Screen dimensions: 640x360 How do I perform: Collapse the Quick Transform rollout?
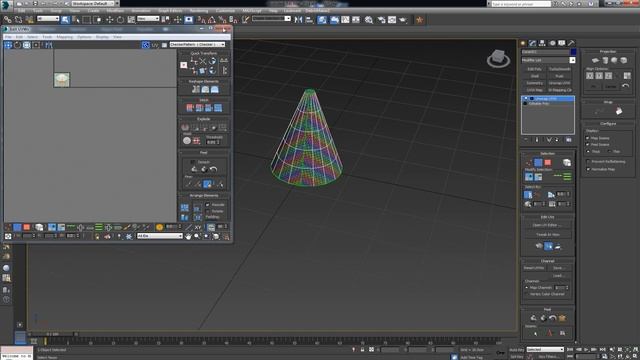pyautogui.click(x=204, y=53)
